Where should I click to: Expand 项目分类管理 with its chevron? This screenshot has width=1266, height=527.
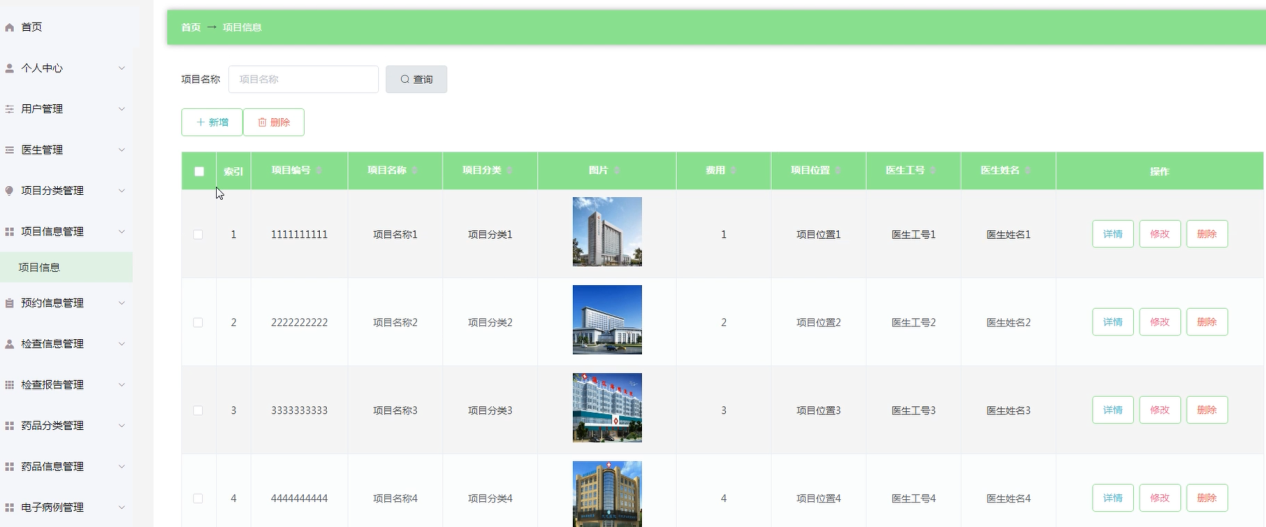(x=121, y=191)
